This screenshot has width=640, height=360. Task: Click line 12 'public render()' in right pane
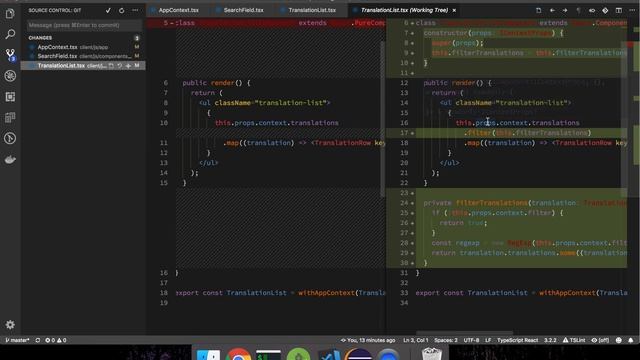(x=457, y=83)
